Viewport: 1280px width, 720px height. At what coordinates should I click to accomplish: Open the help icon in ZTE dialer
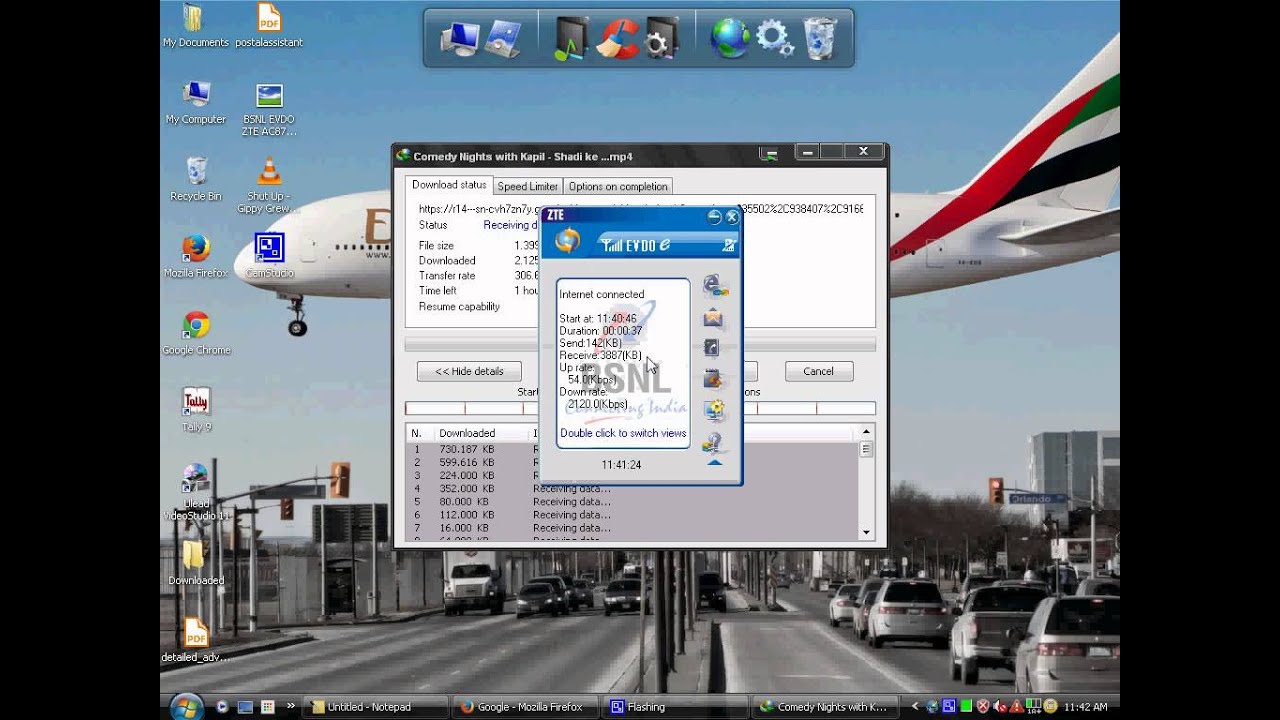pos(713,441)
